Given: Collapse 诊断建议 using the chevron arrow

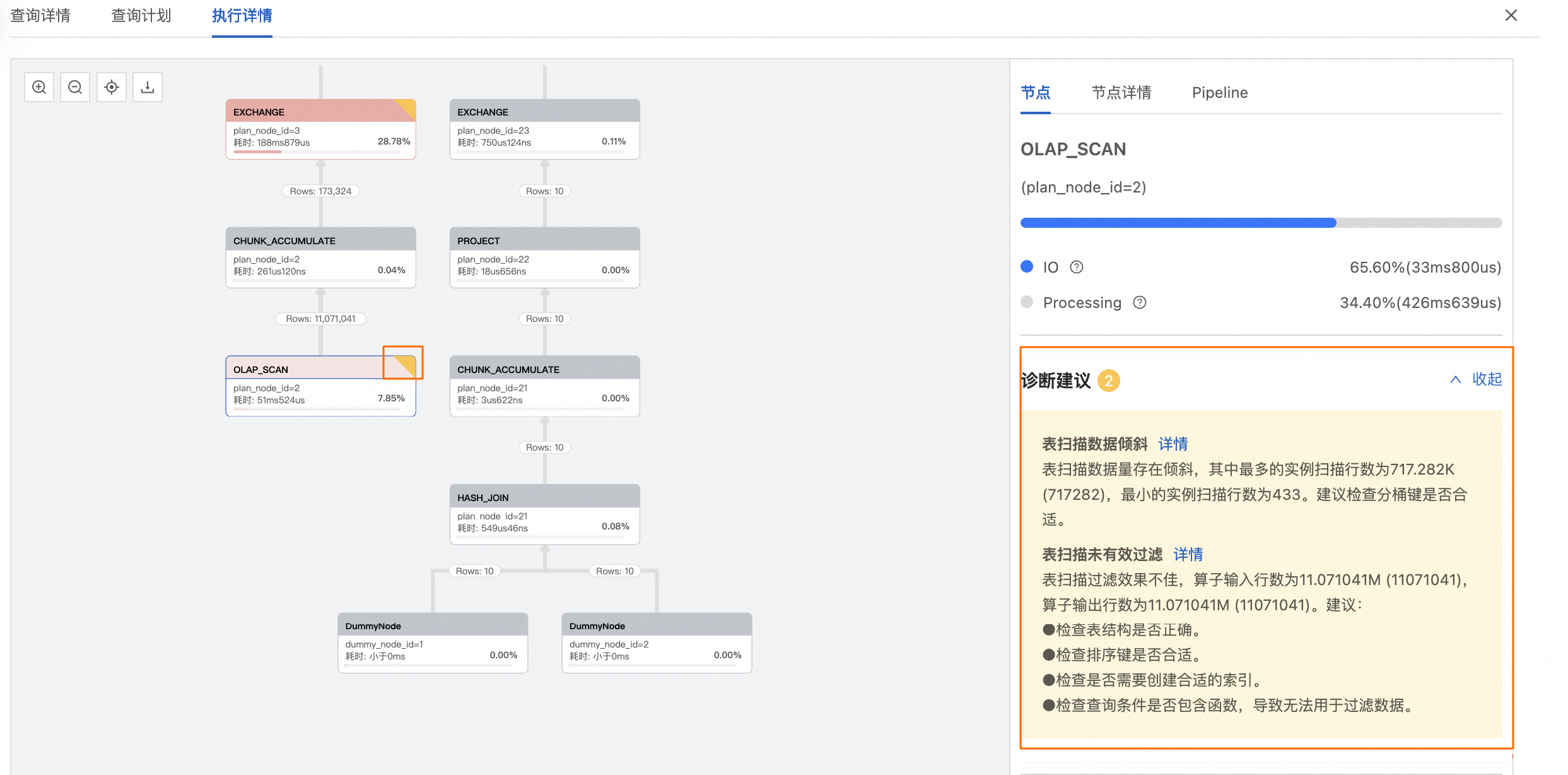Looking at the screenshot, I should pos(1456,379).
